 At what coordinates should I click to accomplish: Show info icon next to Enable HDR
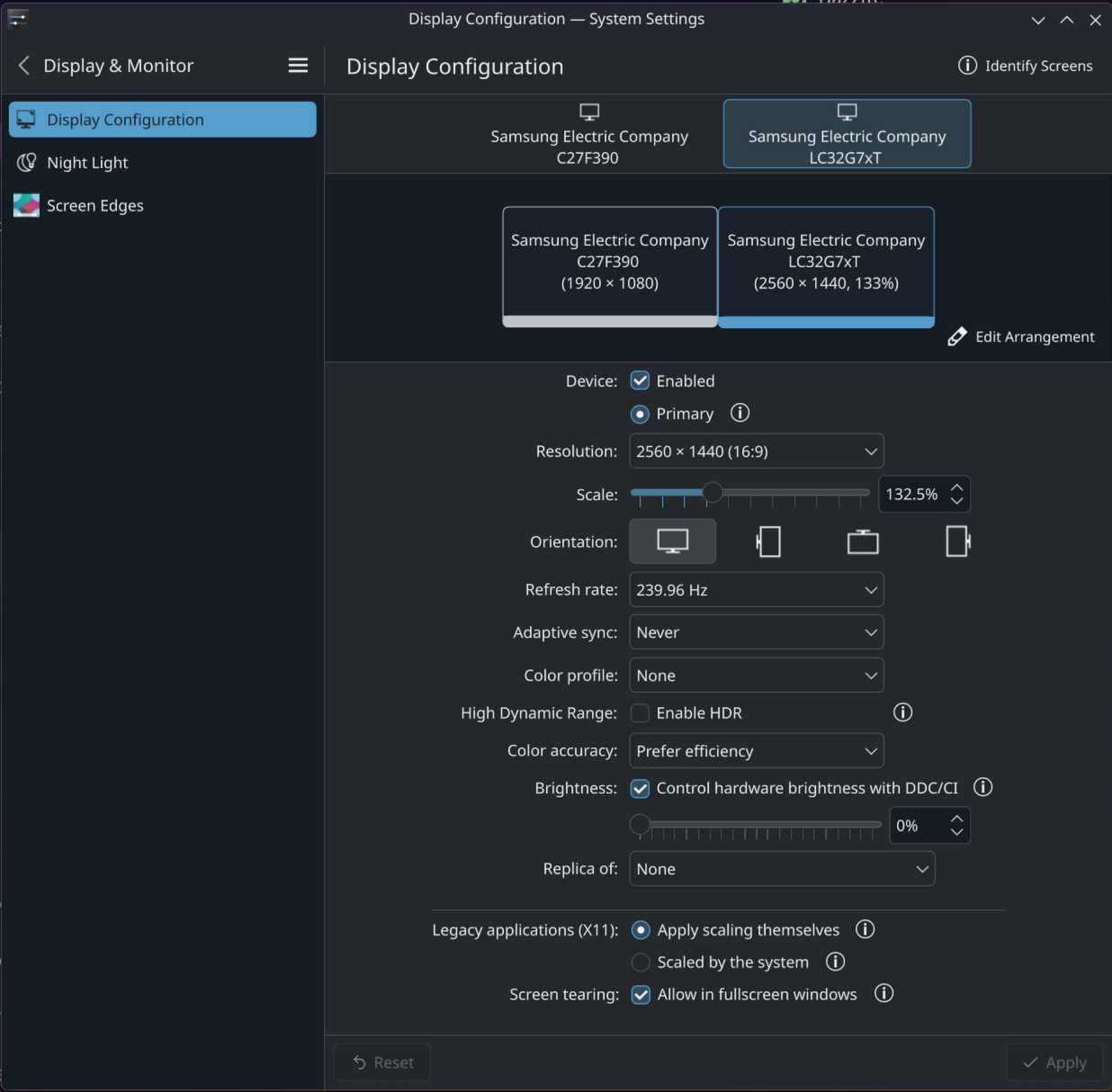tap(902, 712)
